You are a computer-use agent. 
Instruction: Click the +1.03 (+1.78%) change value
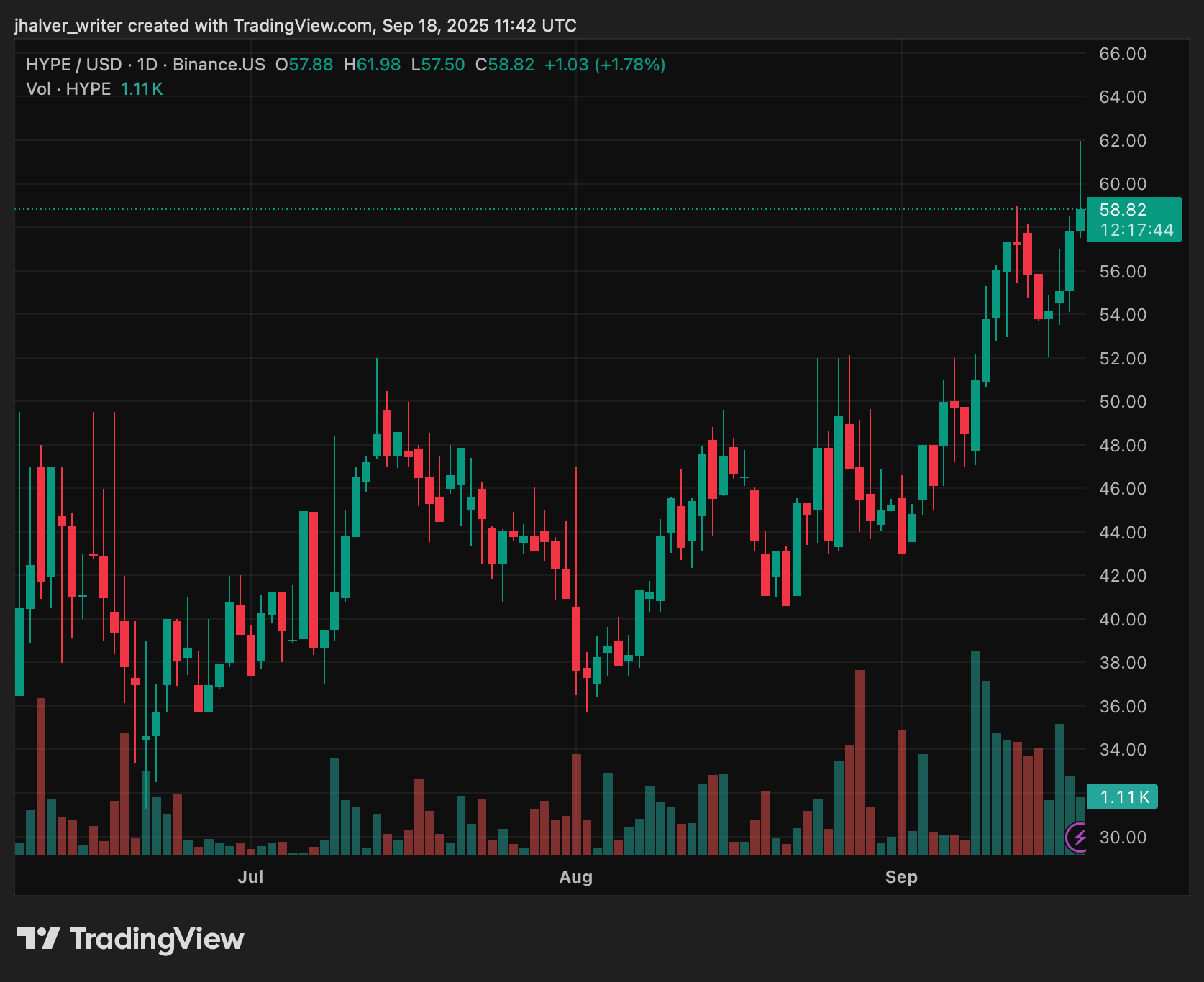coord(606,64)
